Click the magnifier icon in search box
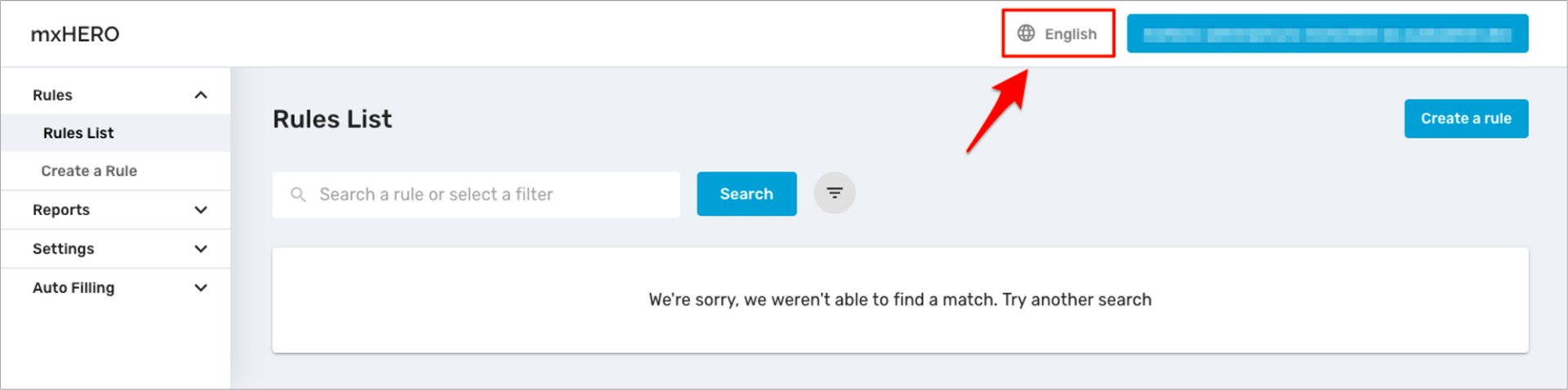The width and height of the screenshot is (1568, 390). [x=298, y=195]
